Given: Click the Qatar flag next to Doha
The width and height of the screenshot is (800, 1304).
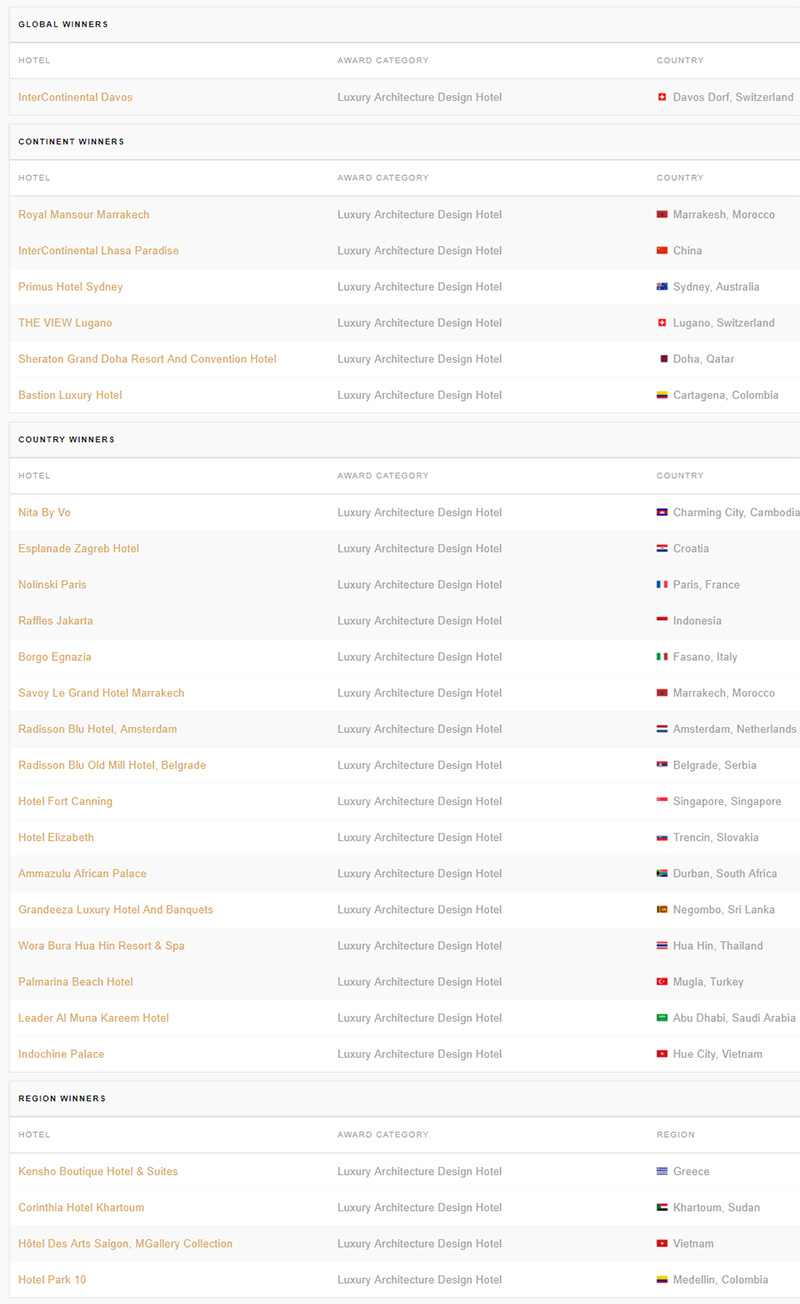Looking at the screenshot, I should pos(662,359).
